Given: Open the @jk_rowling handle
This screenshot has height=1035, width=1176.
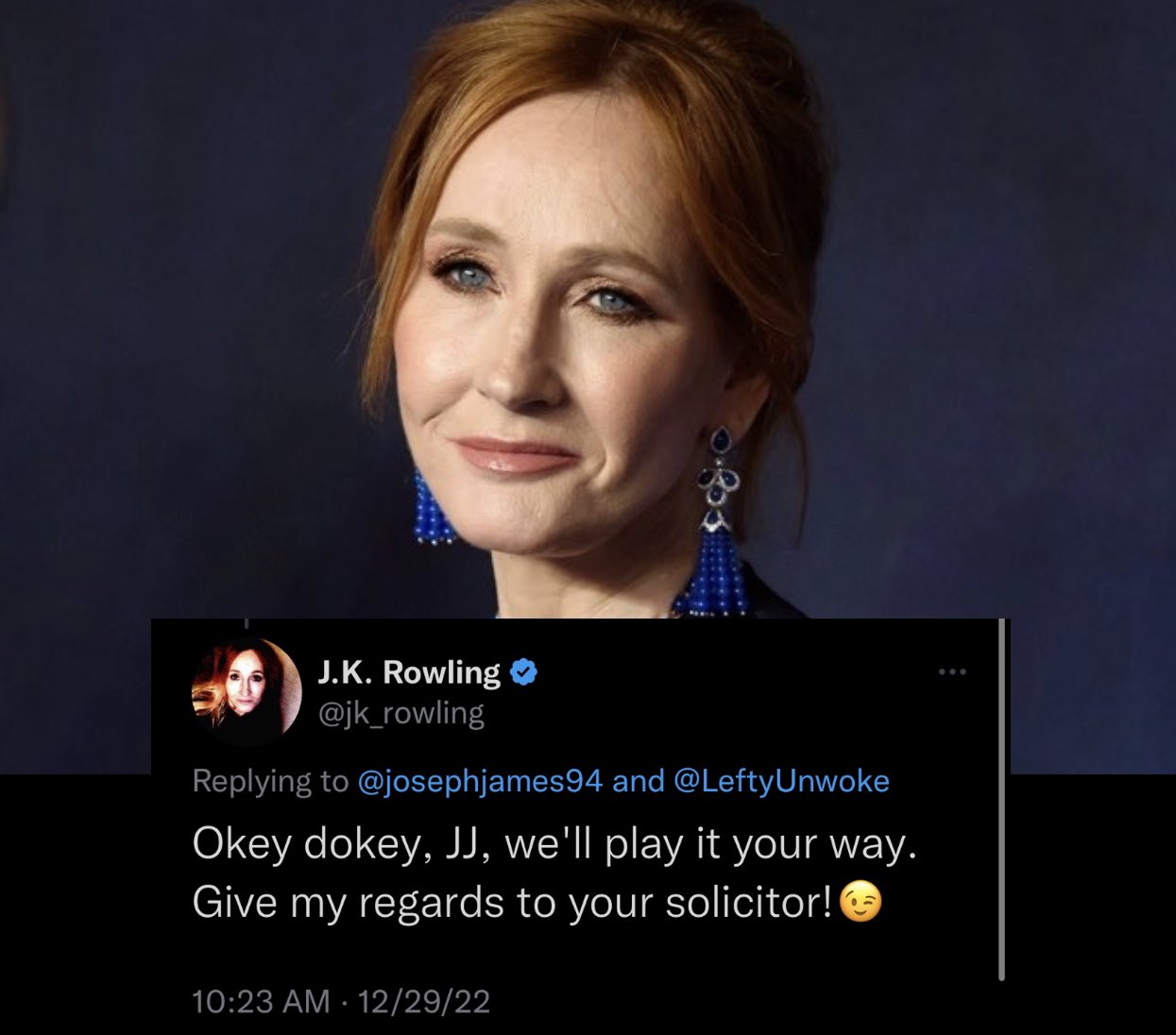Looking at the screenshot, I should coord(401,712).
